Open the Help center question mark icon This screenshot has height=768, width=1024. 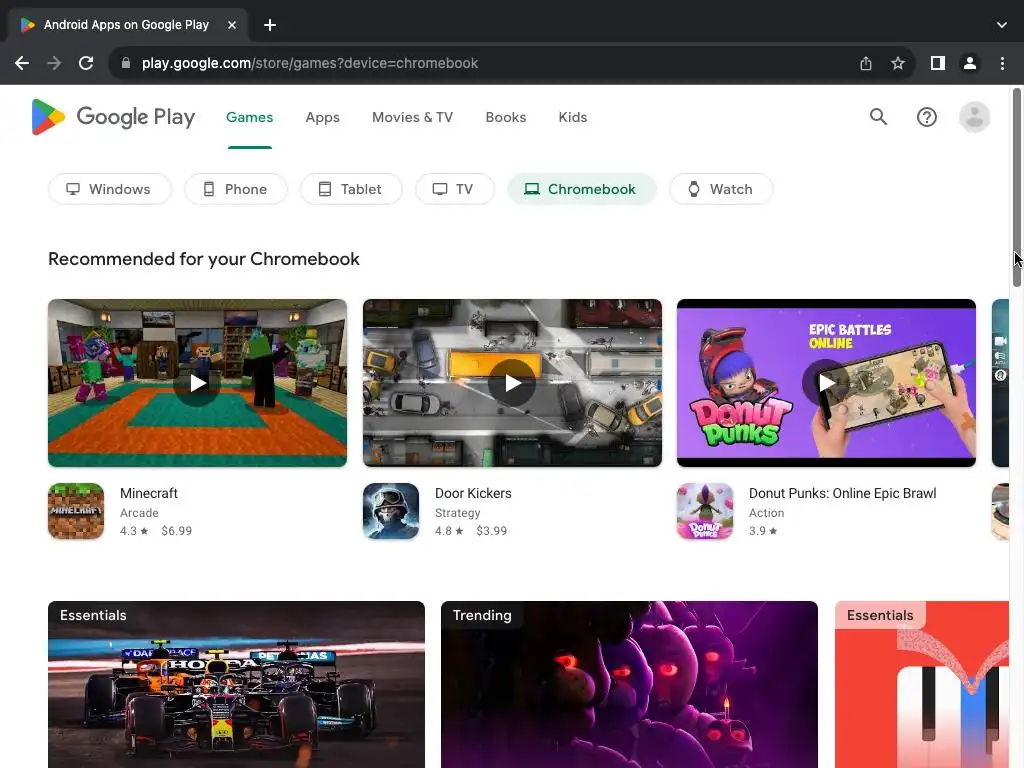927,117
